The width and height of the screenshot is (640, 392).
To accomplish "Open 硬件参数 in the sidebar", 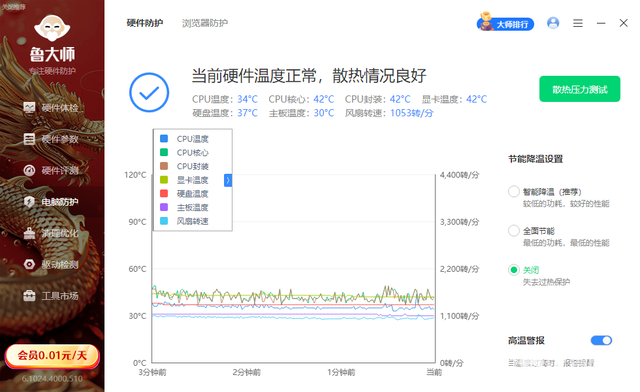I will [x=52, y=139].
